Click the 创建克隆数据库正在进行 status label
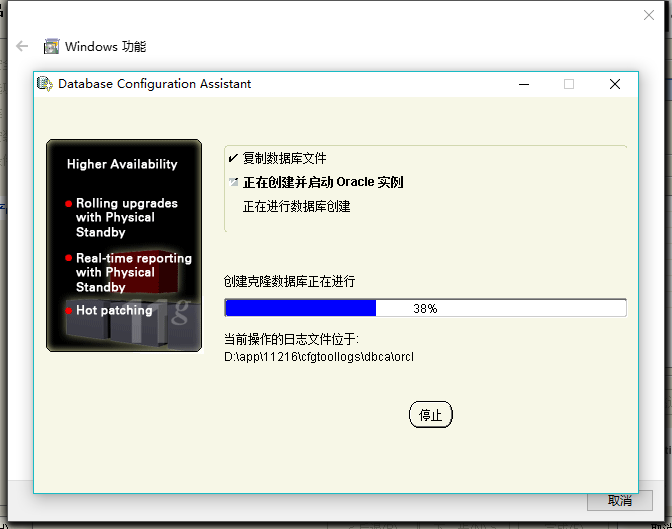The image size is (672, 529). click(x=289, y=281)
